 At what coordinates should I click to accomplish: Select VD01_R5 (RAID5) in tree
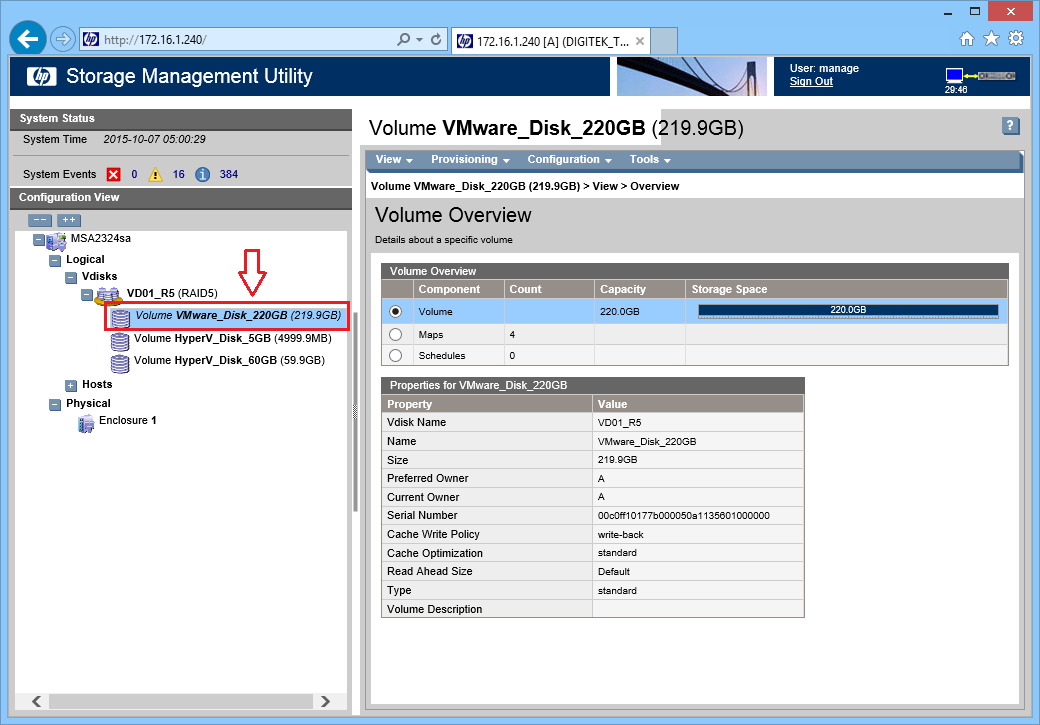coord(172,293)
